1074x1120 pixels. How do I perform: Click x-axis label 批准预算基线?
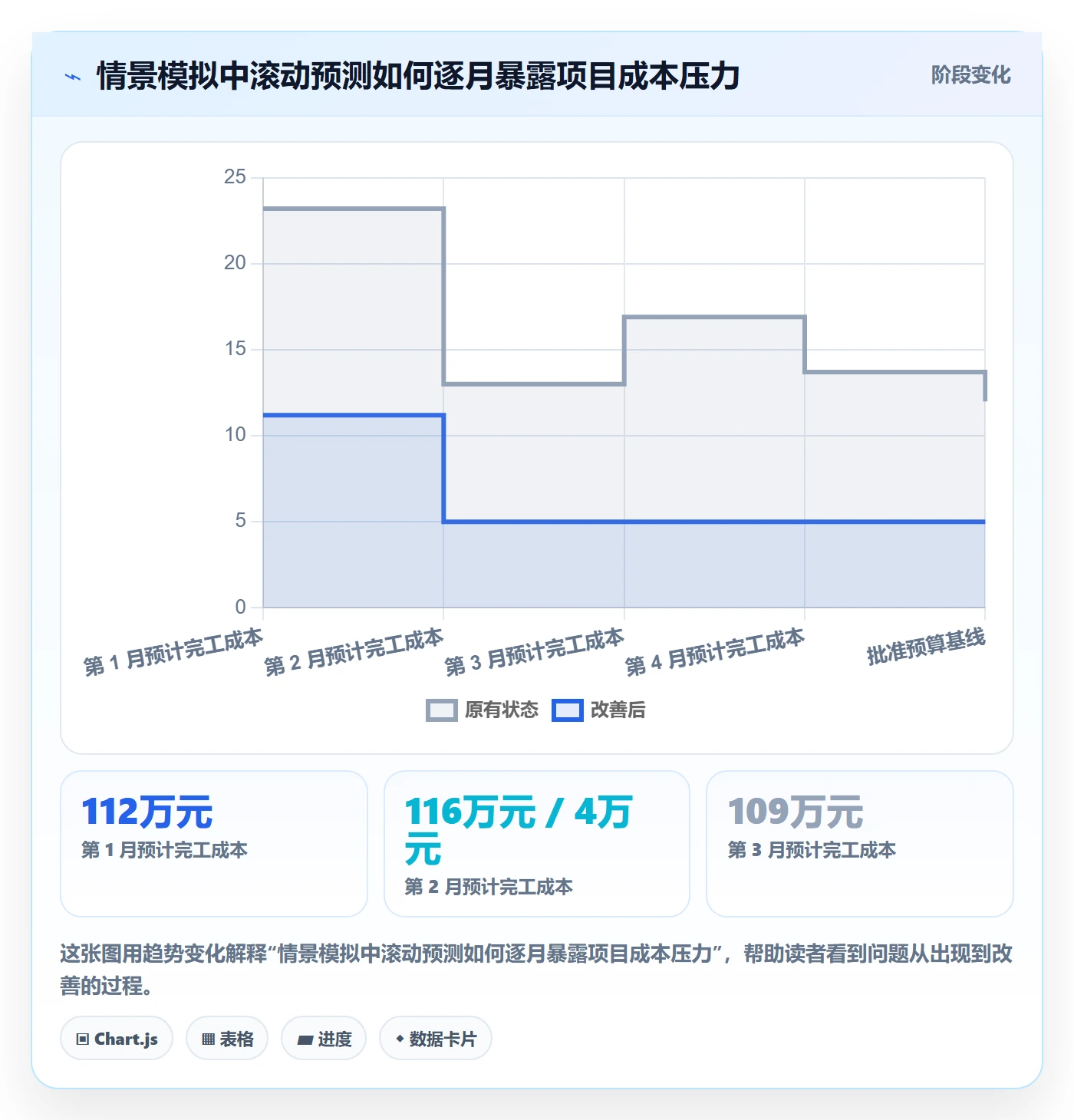click(x=926, y=646)
